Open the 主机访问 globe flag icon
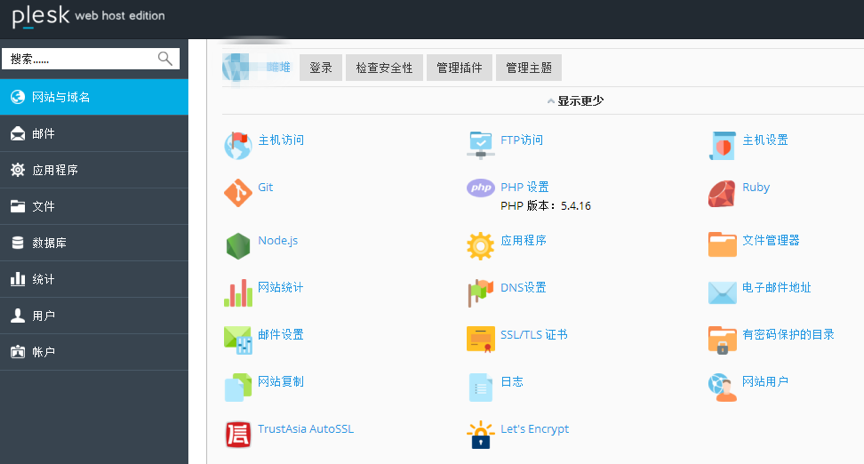Image resolution: width=864 pixels, height=464 pixels. tap(238, 145)
